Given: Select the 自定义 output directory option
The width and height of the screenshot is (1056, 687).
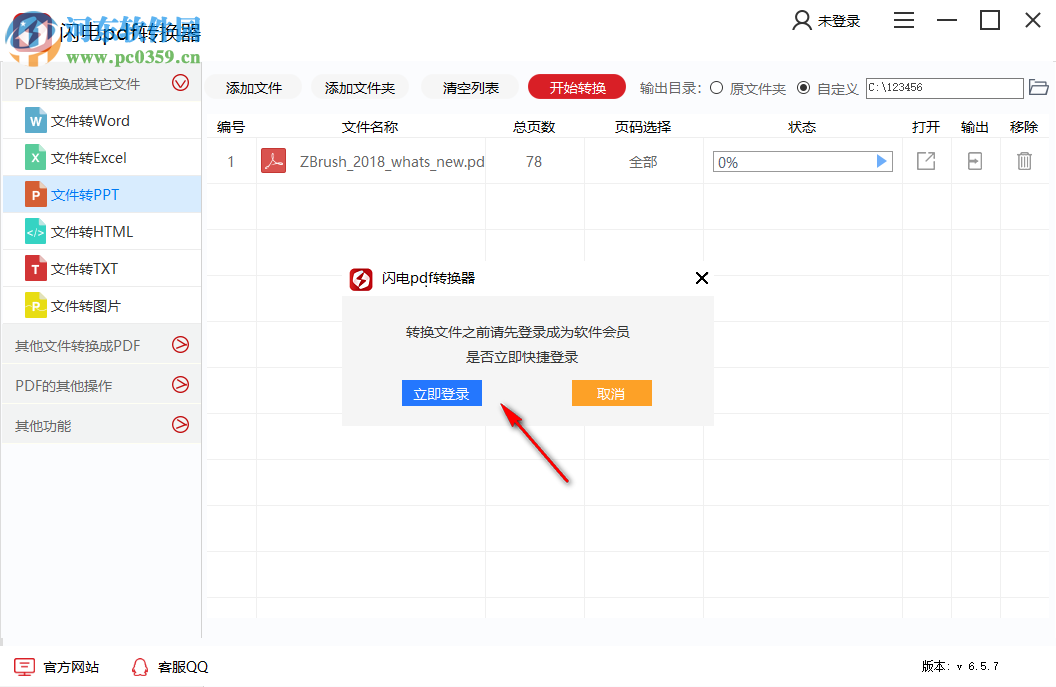Looking at the screenshot, I should (x=803, y=88).
